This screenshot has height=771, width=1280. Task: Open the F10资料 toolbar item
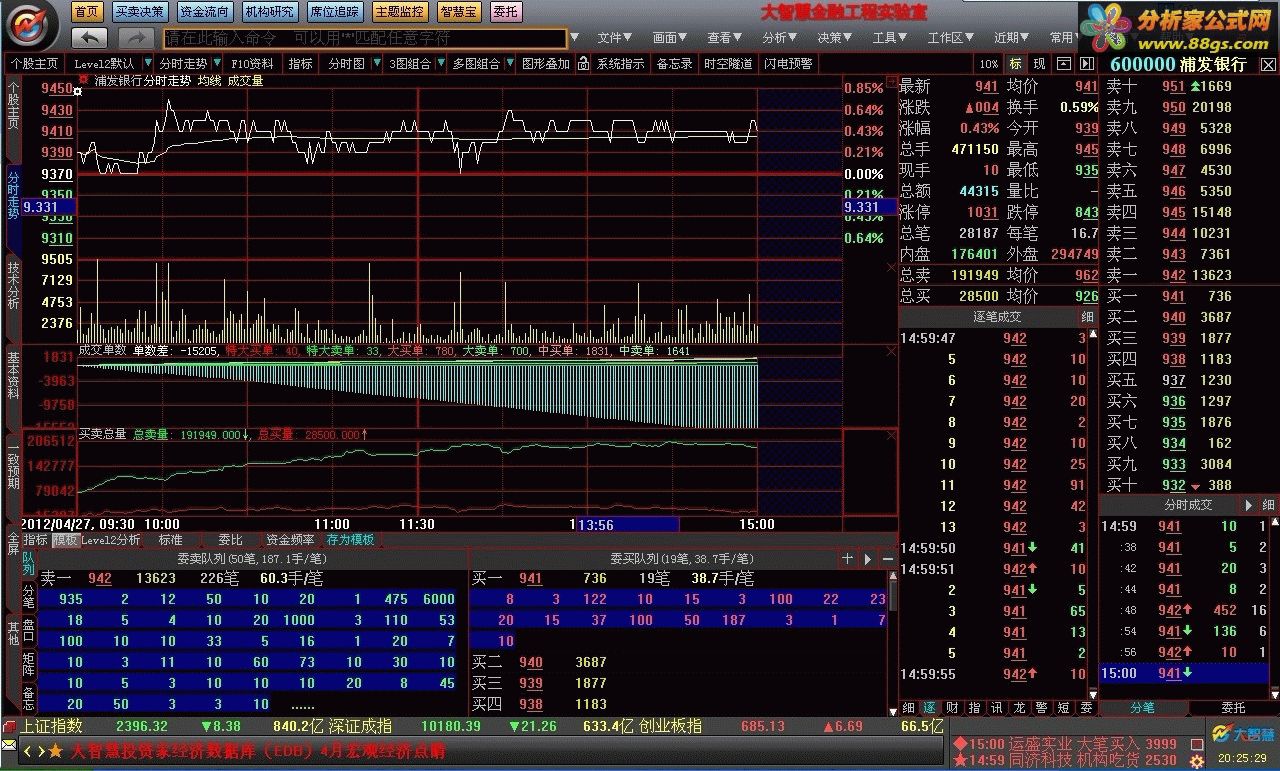tap(253, 63)
